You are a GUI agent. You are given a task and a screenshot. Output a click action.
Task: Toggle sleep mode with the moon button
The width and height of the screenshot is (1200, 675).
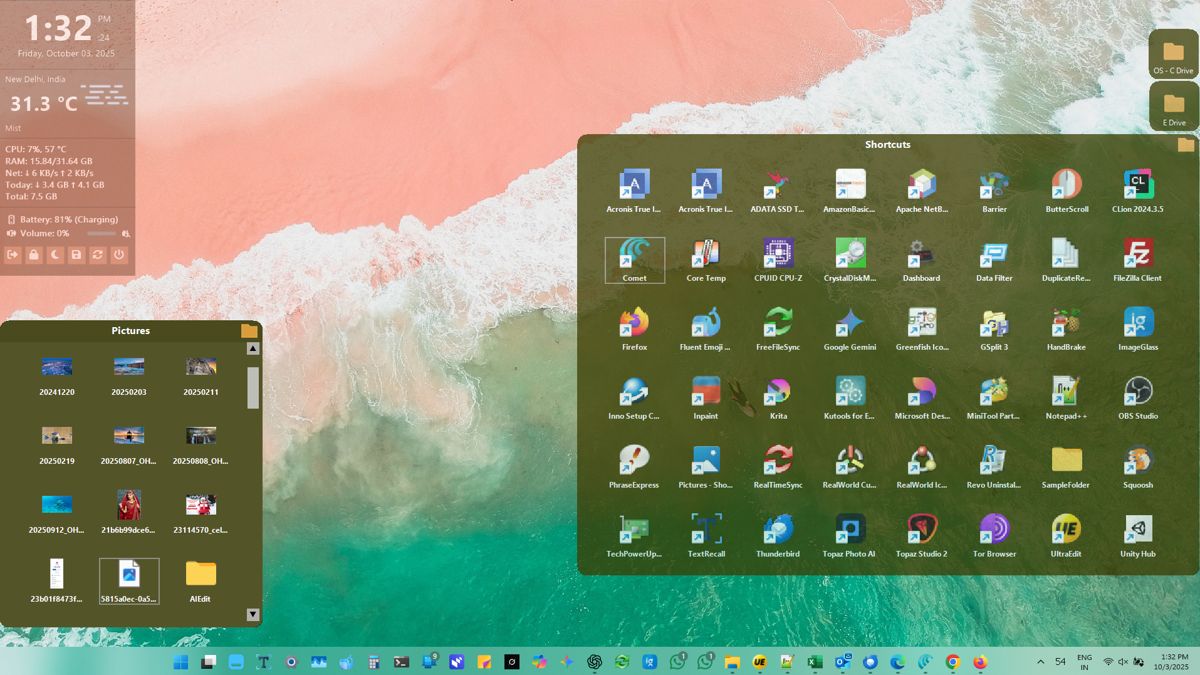point(55,255)
